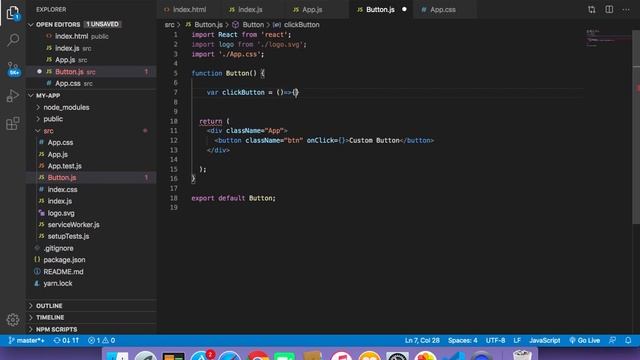Click the master branch indicator
The height and width of the screenshot is (360, 640).
[x=27, y=340]
